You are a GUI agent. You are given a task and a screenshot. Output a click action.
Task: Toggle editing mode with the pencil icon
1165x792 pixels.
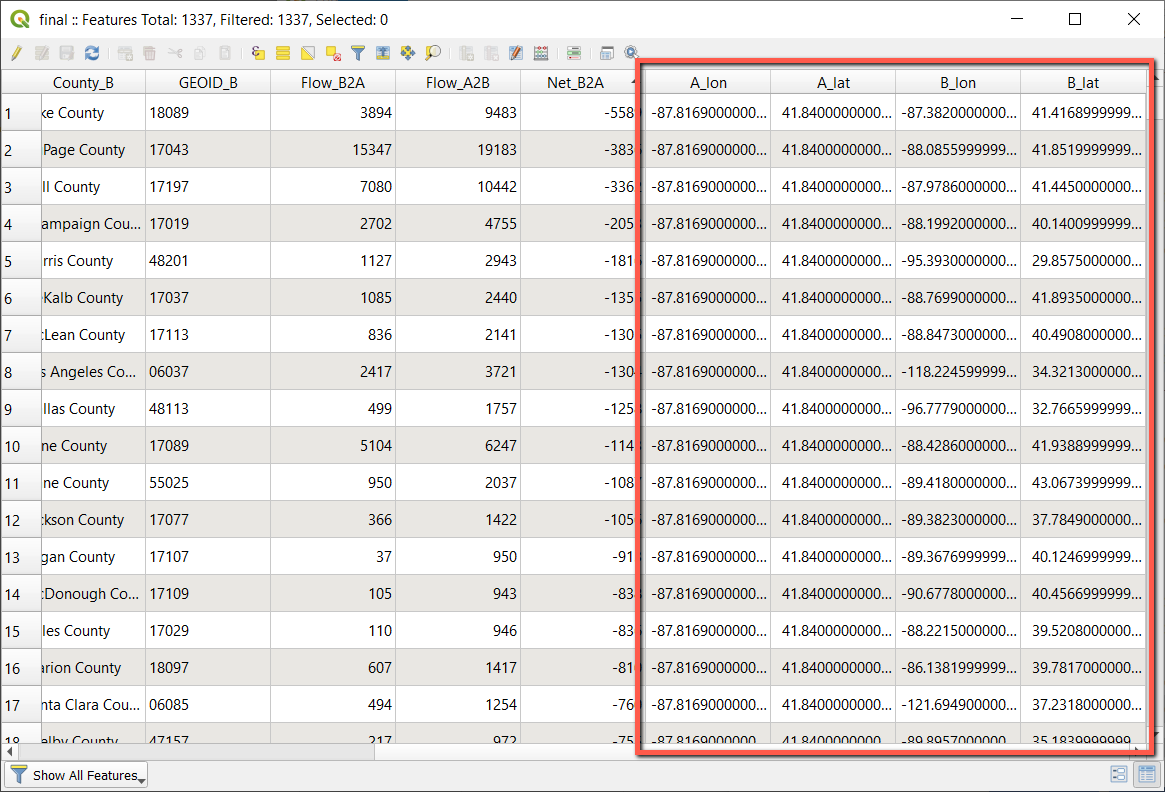point(16,53)
